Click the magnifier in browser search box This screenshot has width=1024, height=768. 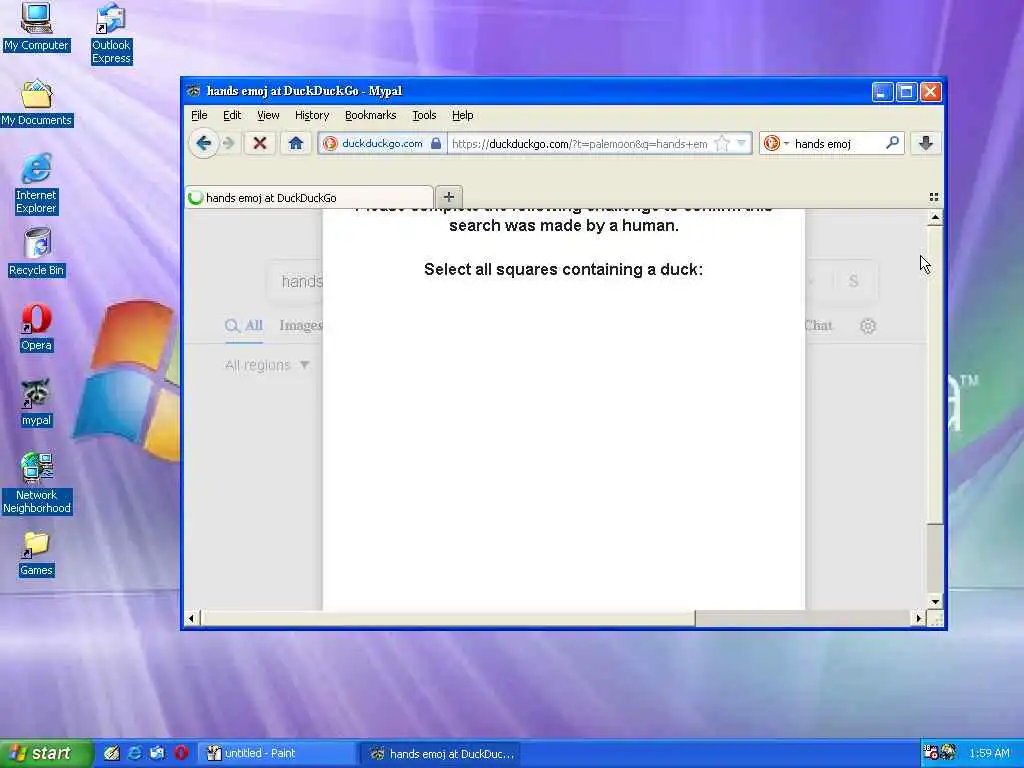pyautogui.click(x=892, y=142)
